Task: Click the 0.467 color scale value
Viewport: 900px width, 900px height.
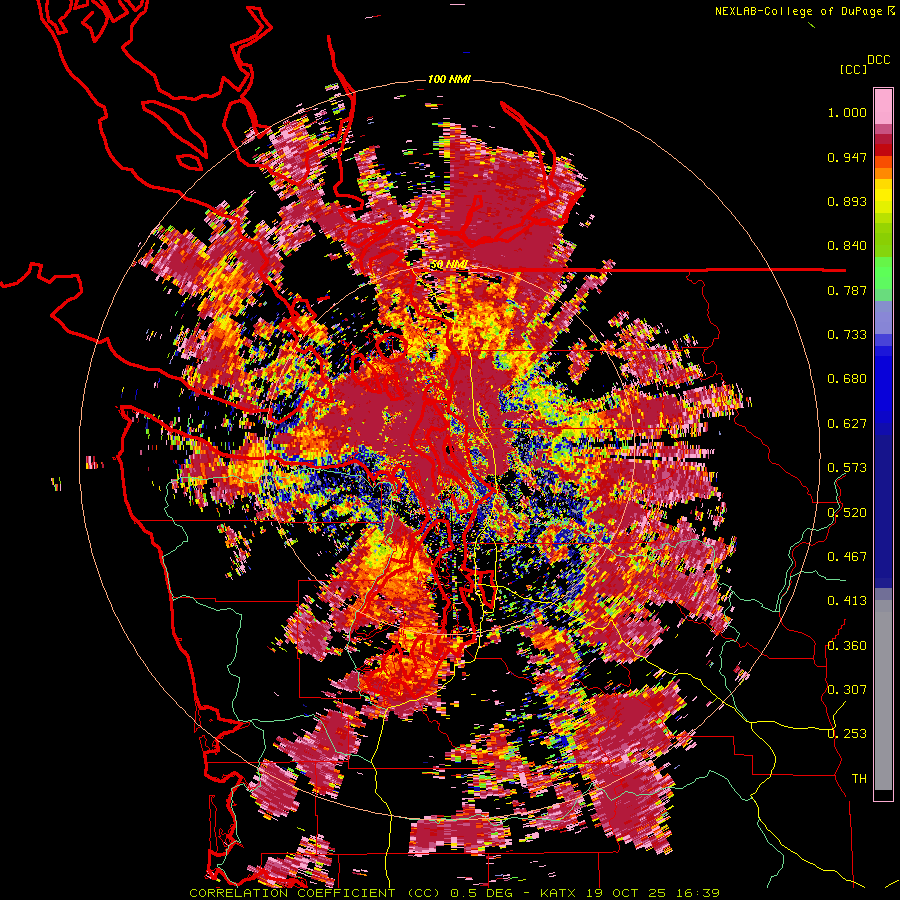Action: coord(847,557)
